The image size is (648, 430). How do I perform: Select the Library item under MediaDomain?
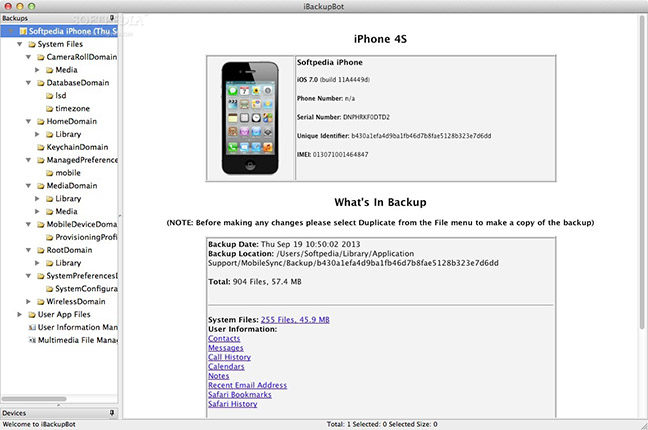(x=68, y=198)
